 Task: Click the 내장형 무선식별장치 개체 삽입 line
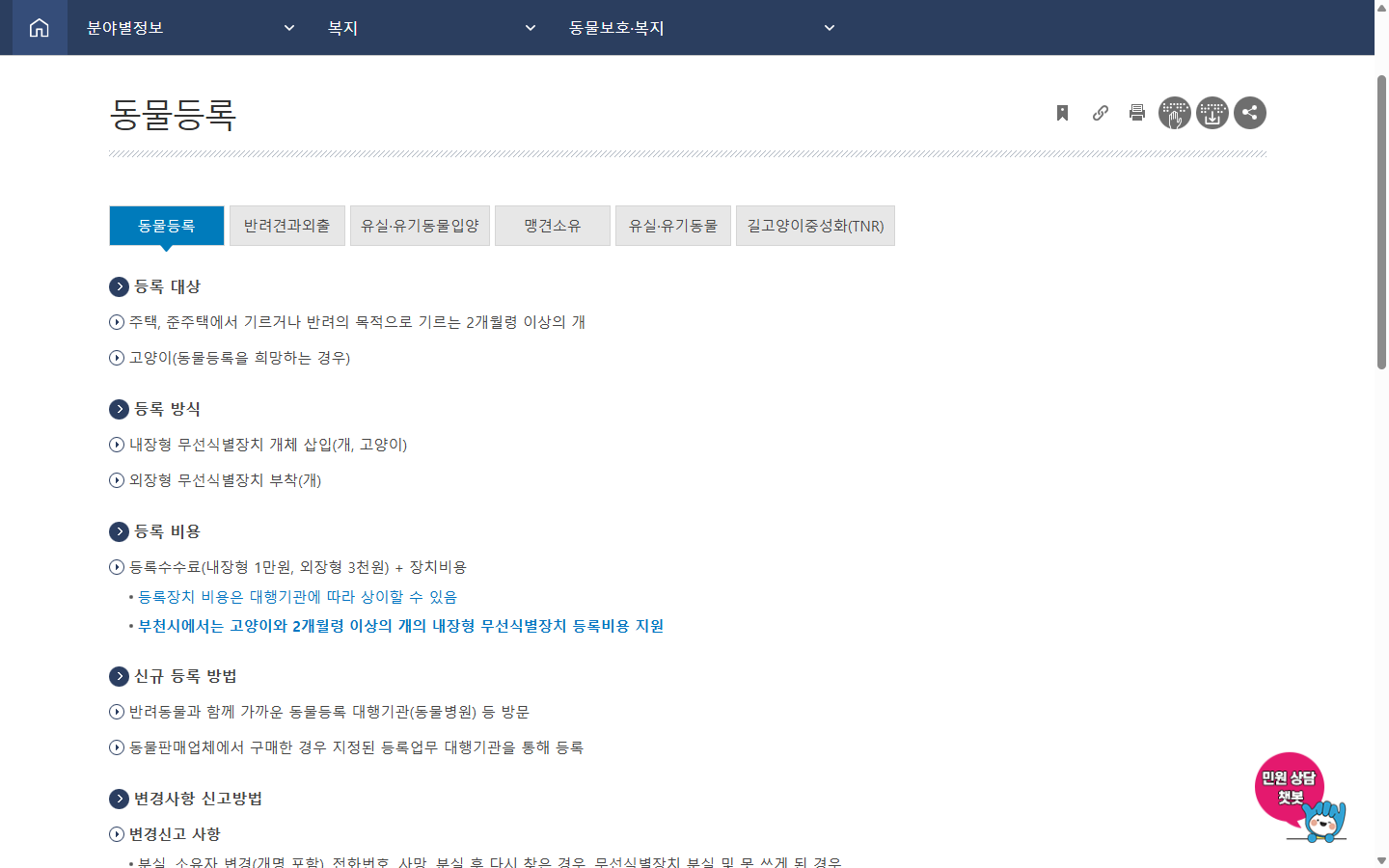[x=268, y=445]
